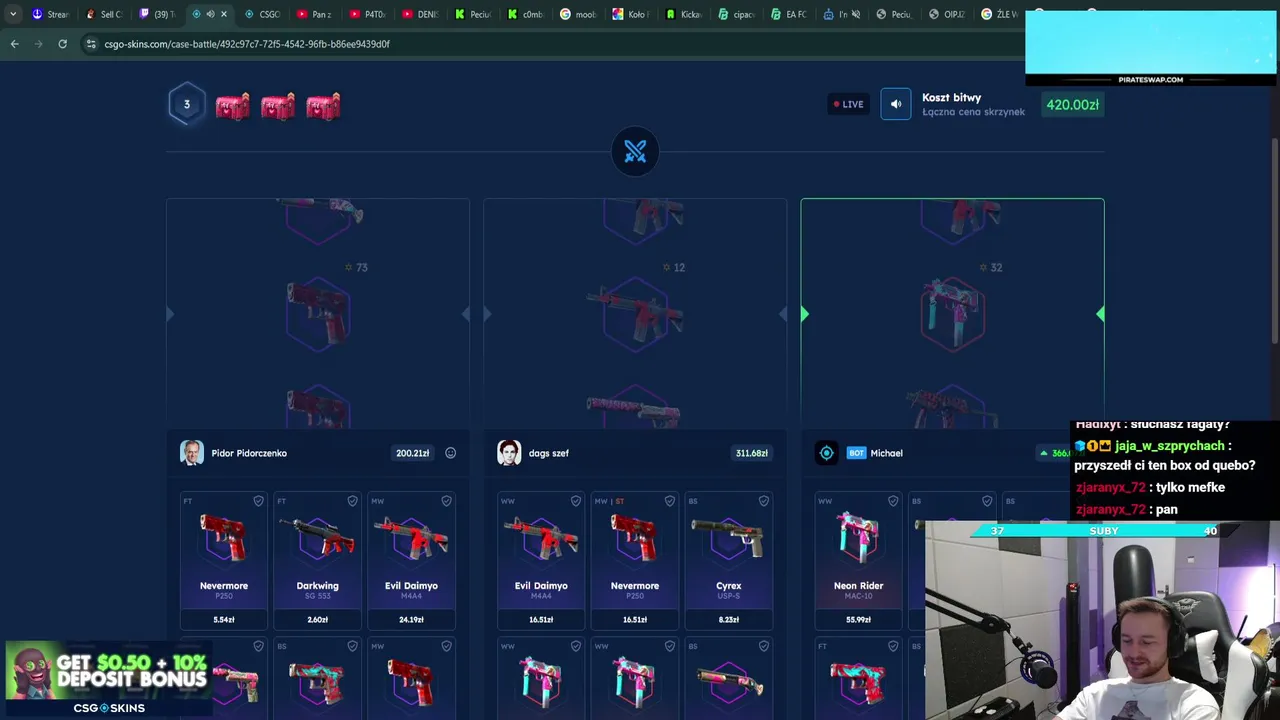Image resolution: width=1280 pixels, height=720 pixels.
Task: Open the GET $0.50 deposit bonus banner
Action: (108, 679)
